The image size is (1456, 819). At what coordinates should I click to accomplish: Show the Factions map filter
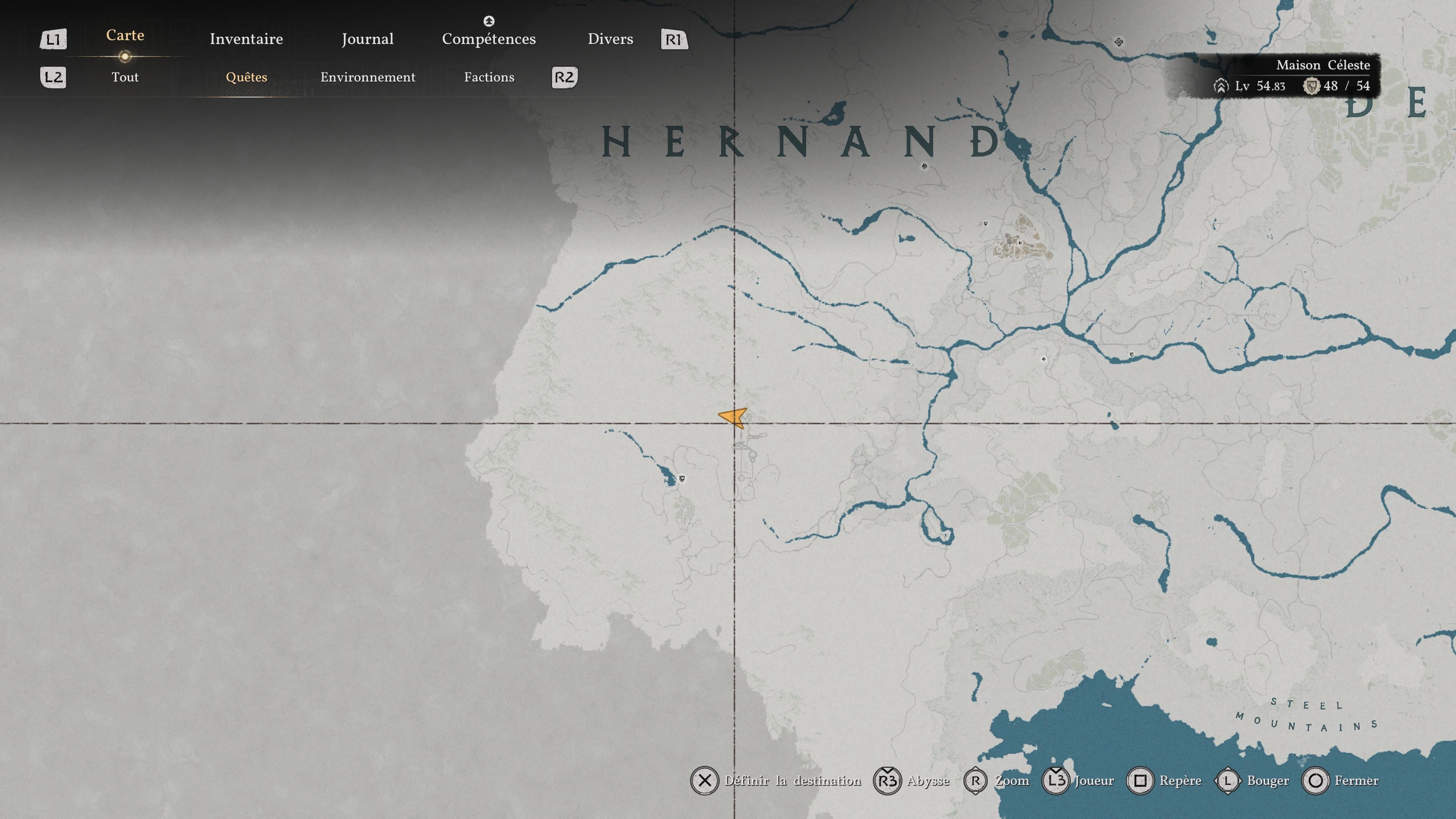point(490,77)
